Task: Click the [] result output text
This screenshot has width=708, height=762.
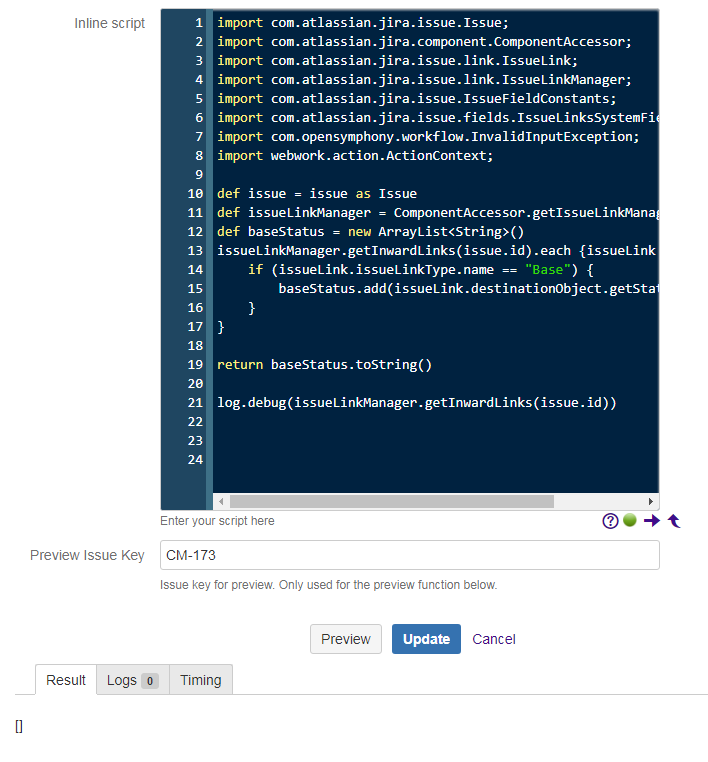Action: pyautogui.click(x=19, y=726)
